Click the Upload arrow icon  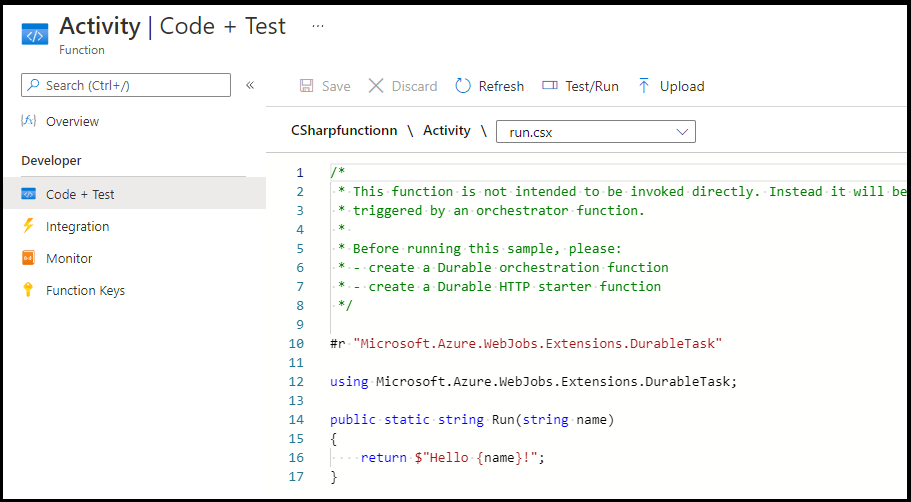644,86
